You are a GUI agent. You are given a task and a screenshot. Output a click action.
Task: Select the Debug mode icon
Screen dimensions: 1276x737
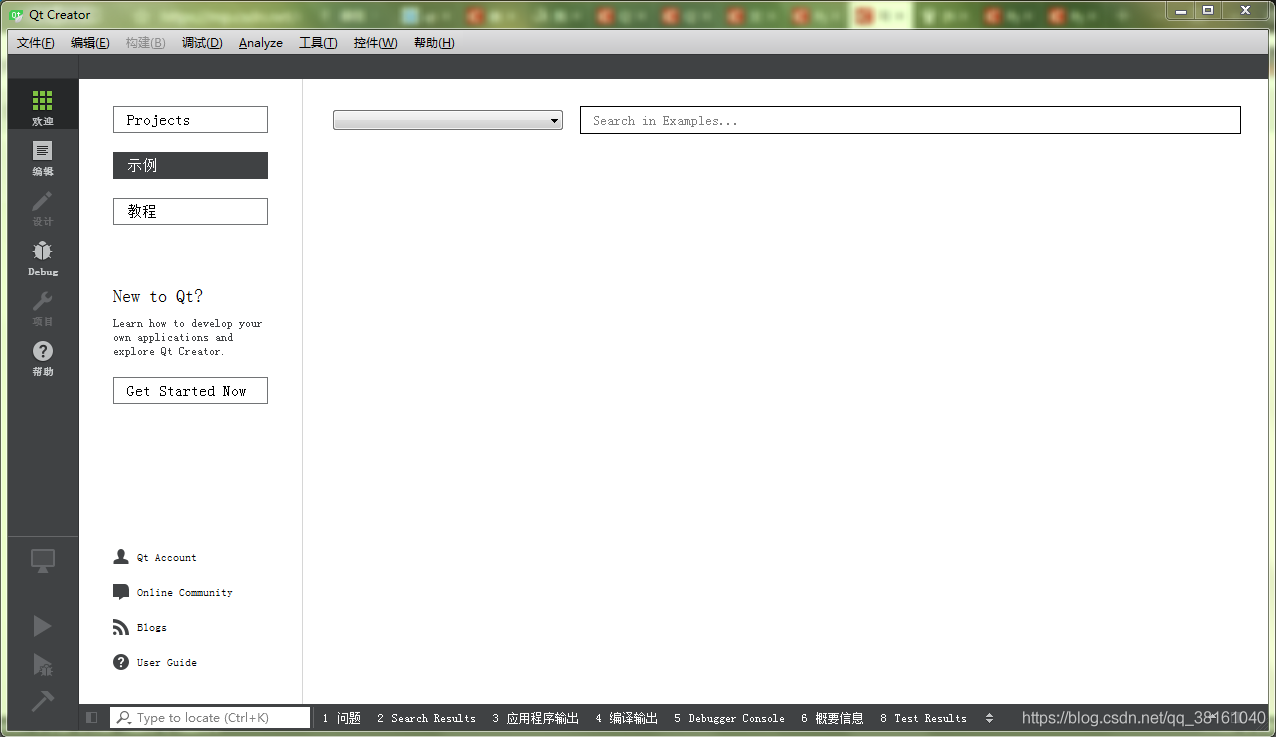tap(42, 257)
